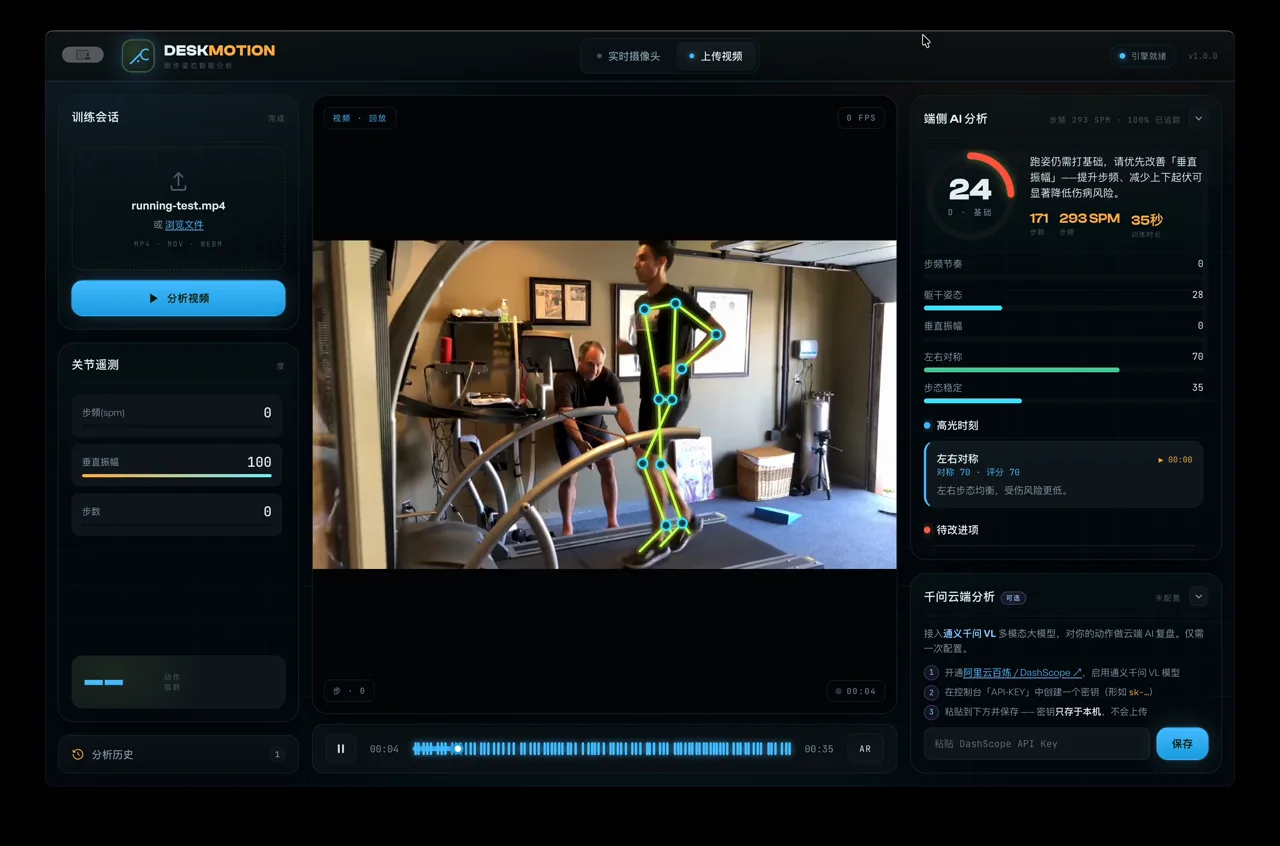Click the orange 00:00 play marker on 左右对称 highlight

pos(1175,460)
